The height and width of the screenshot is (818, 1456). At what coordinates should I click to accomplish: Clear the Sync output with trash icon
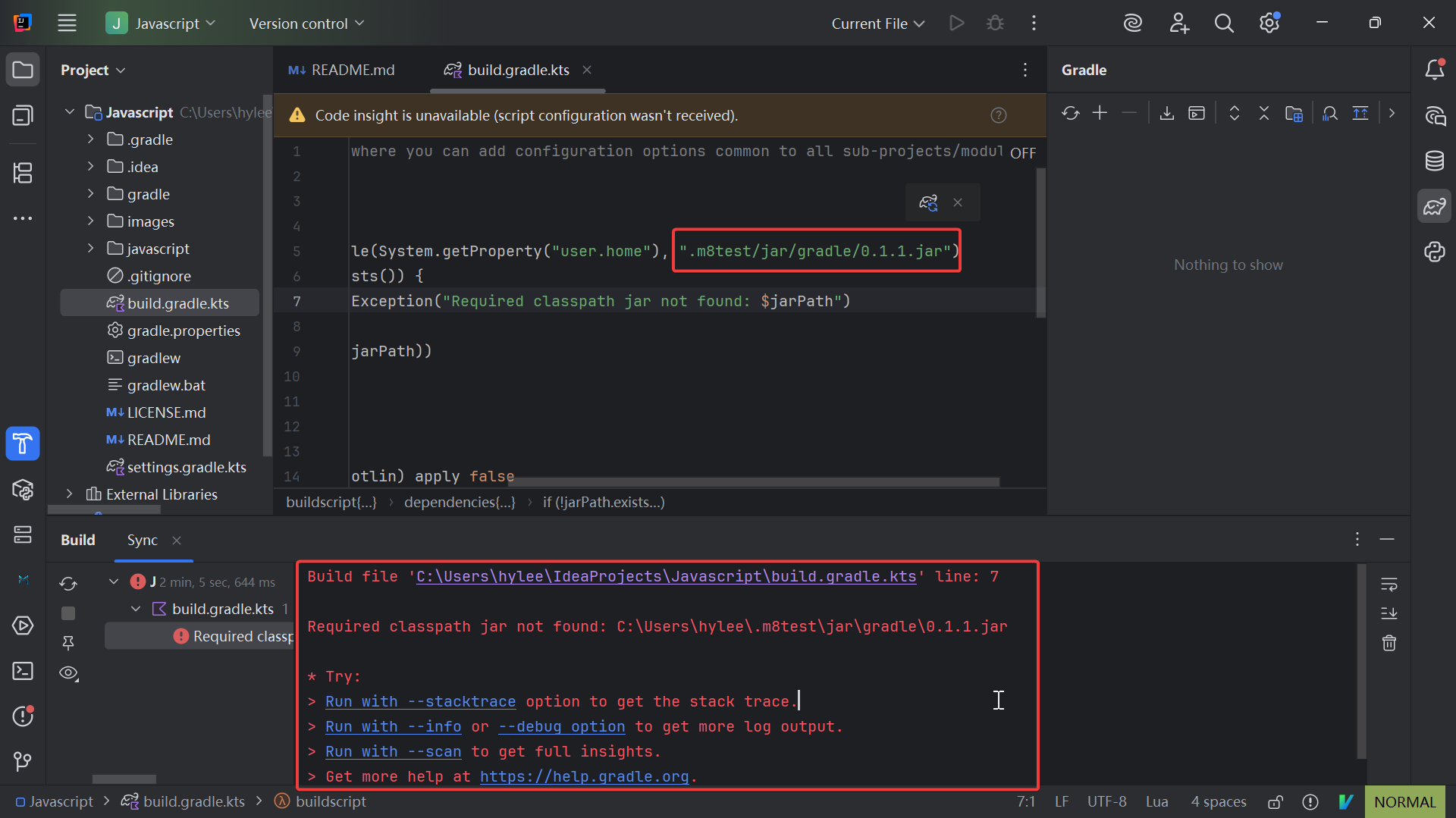tap(1389, 643)
